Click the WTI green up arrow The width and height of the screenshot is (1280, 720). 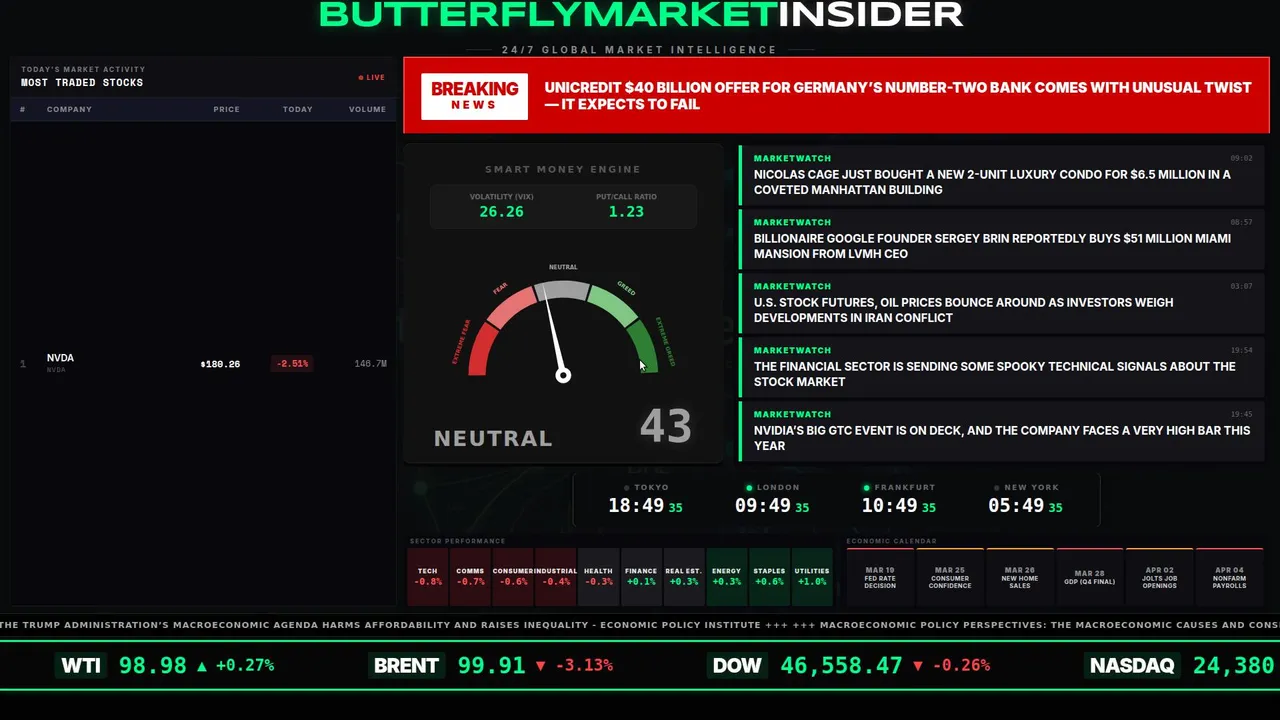click(202, 665)
